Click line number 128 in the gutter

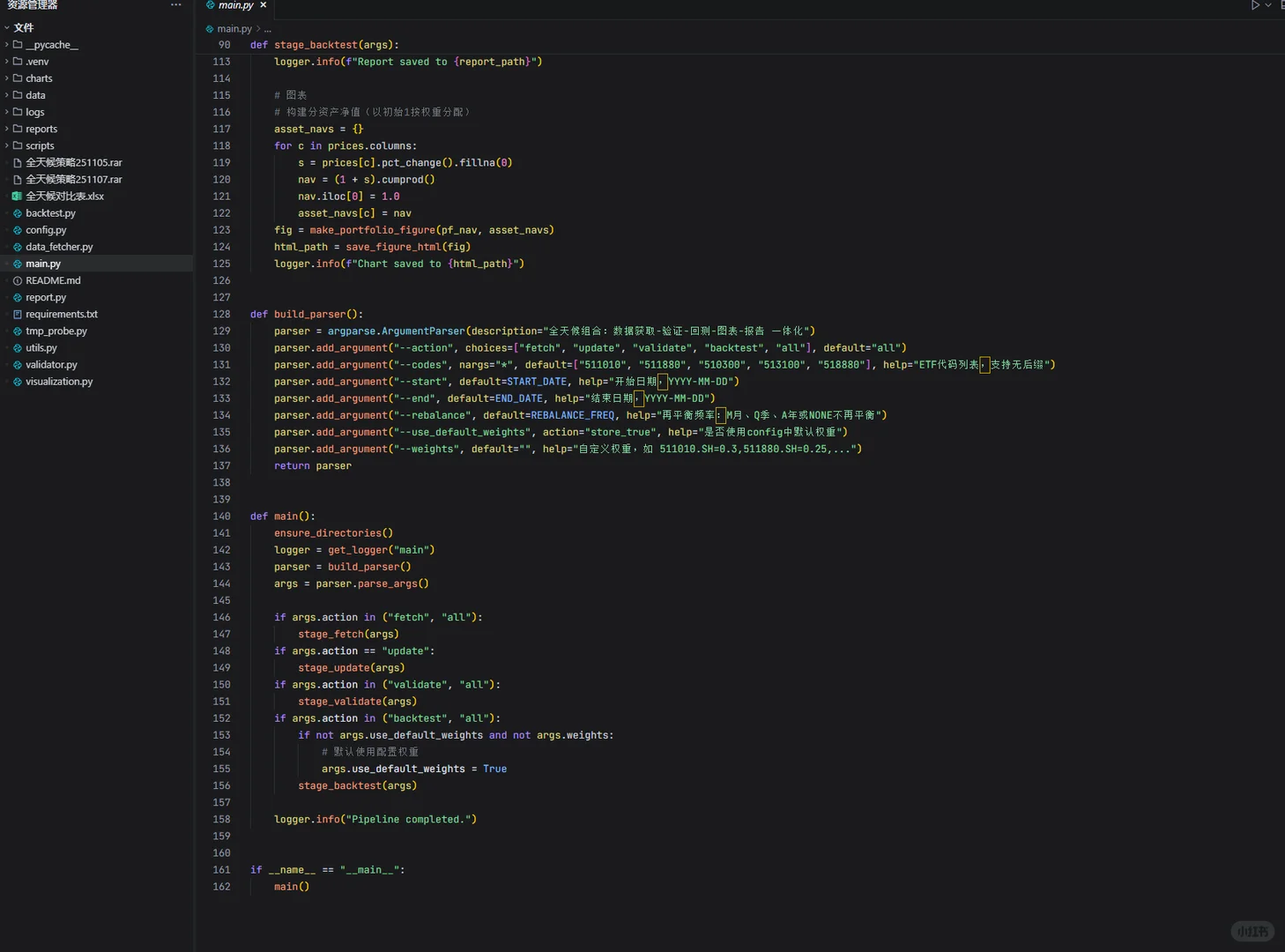221,315
